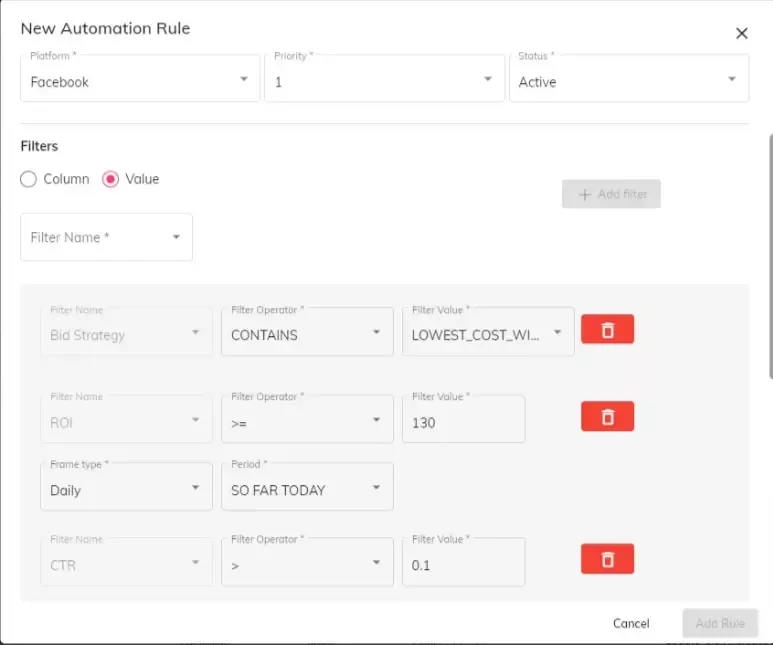Change the ROI operator from >=
This screenshot has width=773, height=645.
click(306, 422)
